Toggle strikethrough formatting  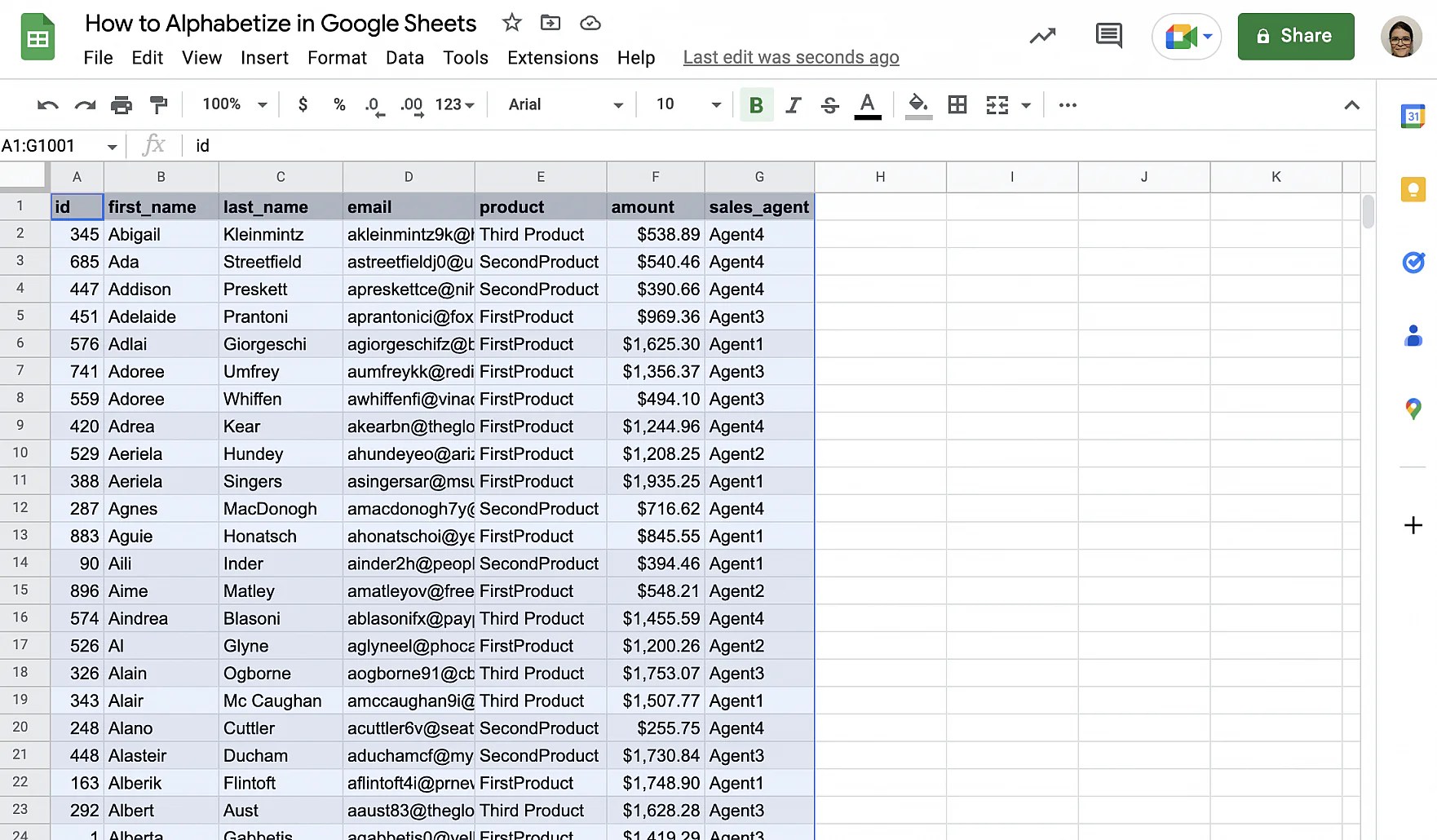tap(829, 104)
